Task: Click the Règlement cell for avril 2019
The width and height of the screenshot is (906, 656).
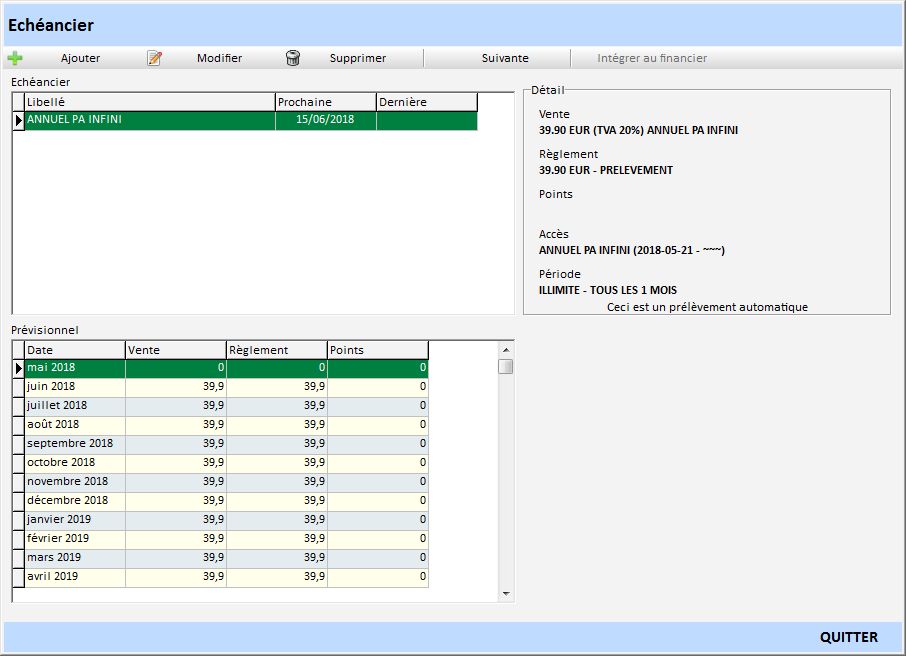Action: pyautogui.click(x=277, y=577)
